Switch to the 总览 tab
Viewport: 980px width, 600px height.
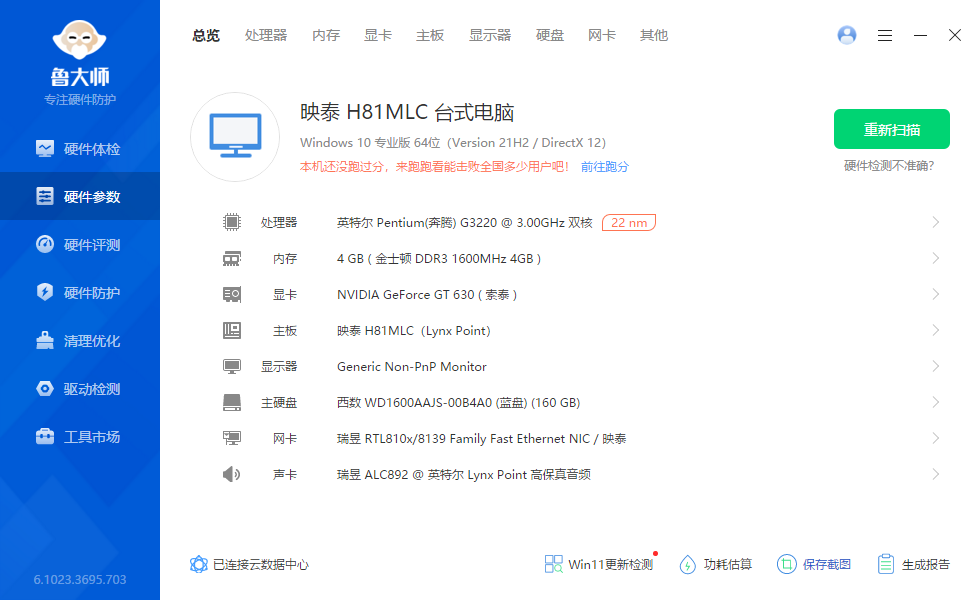[206, 36]
